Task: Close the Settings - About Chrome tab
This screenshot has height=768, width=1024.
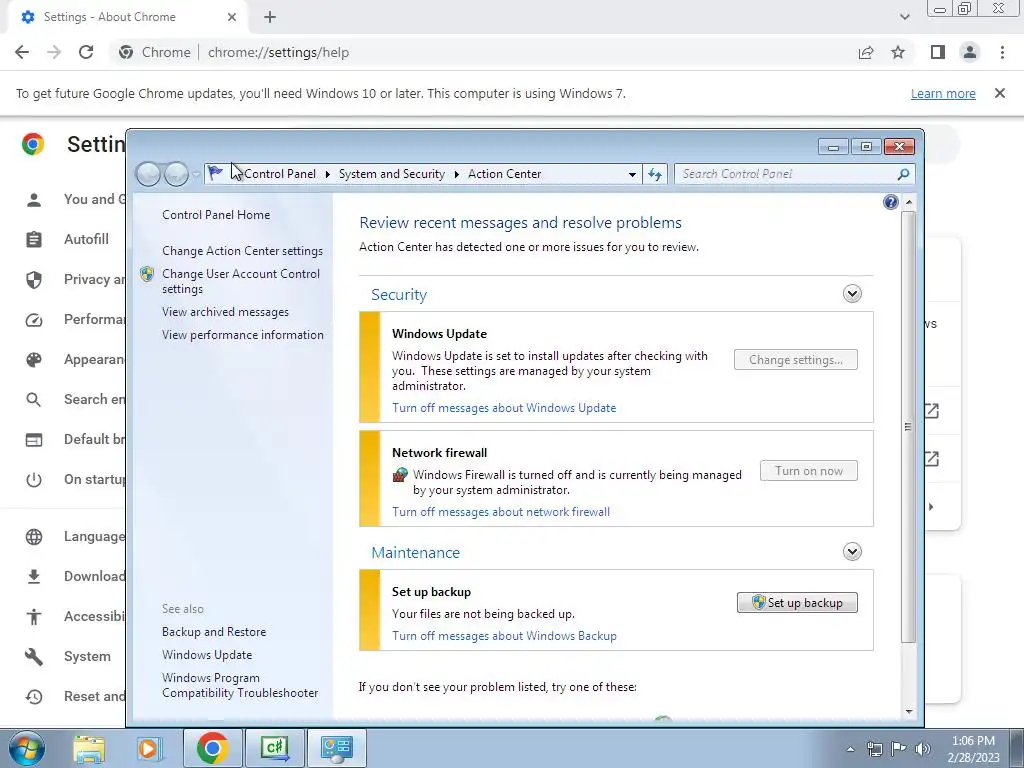Action: coord(232,17)
